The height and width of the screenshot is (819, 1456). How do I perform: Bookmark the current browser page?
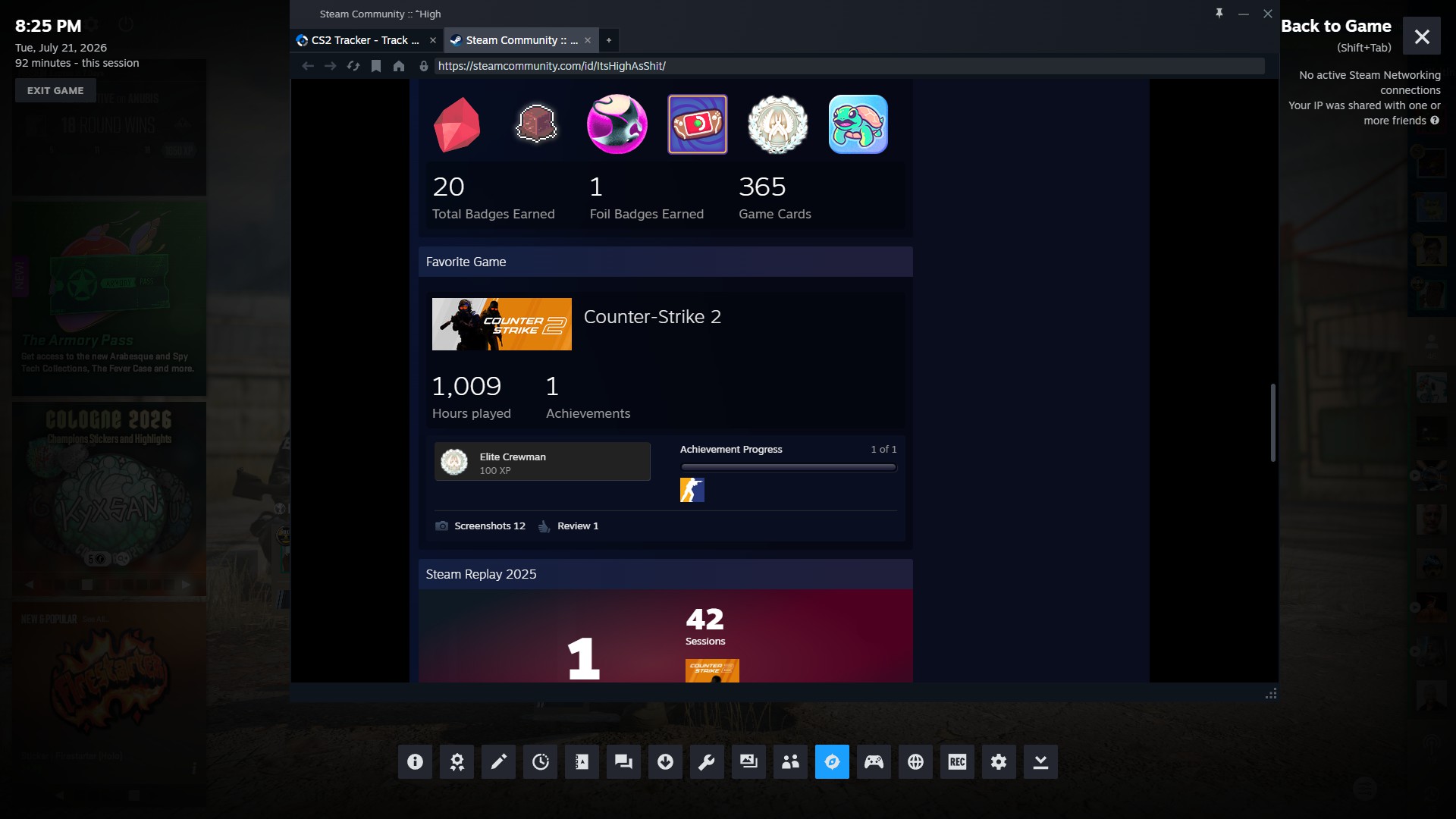tap(376, 66)
